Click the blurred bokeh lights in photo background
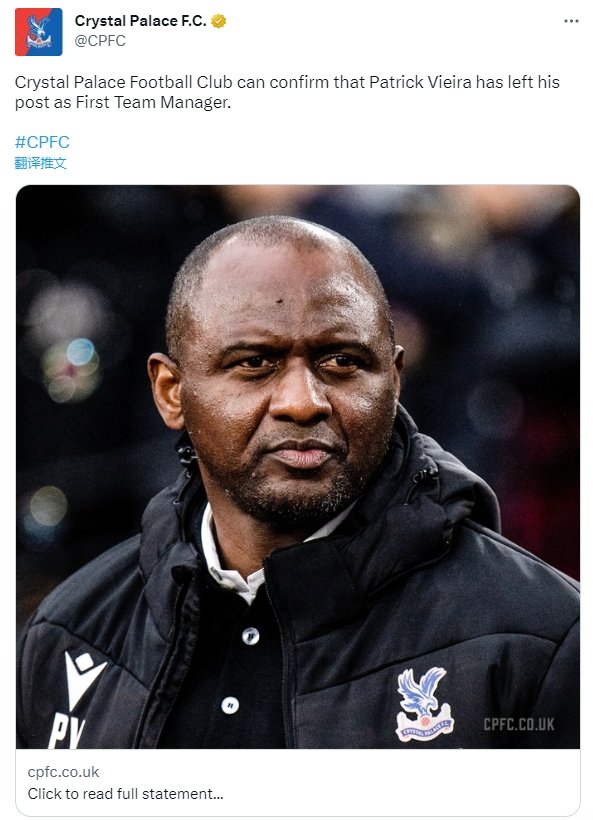The image size is (593, 820). coord(71,370)
